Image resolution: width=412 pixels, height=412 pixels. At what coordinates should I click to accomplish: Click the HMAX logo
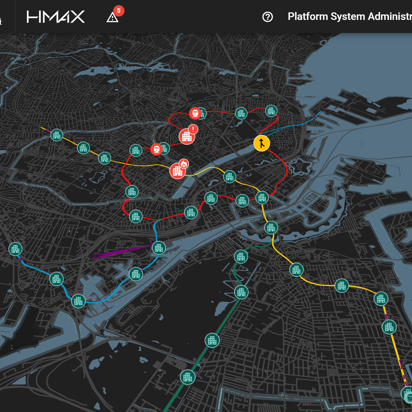(x=56, y=17)
